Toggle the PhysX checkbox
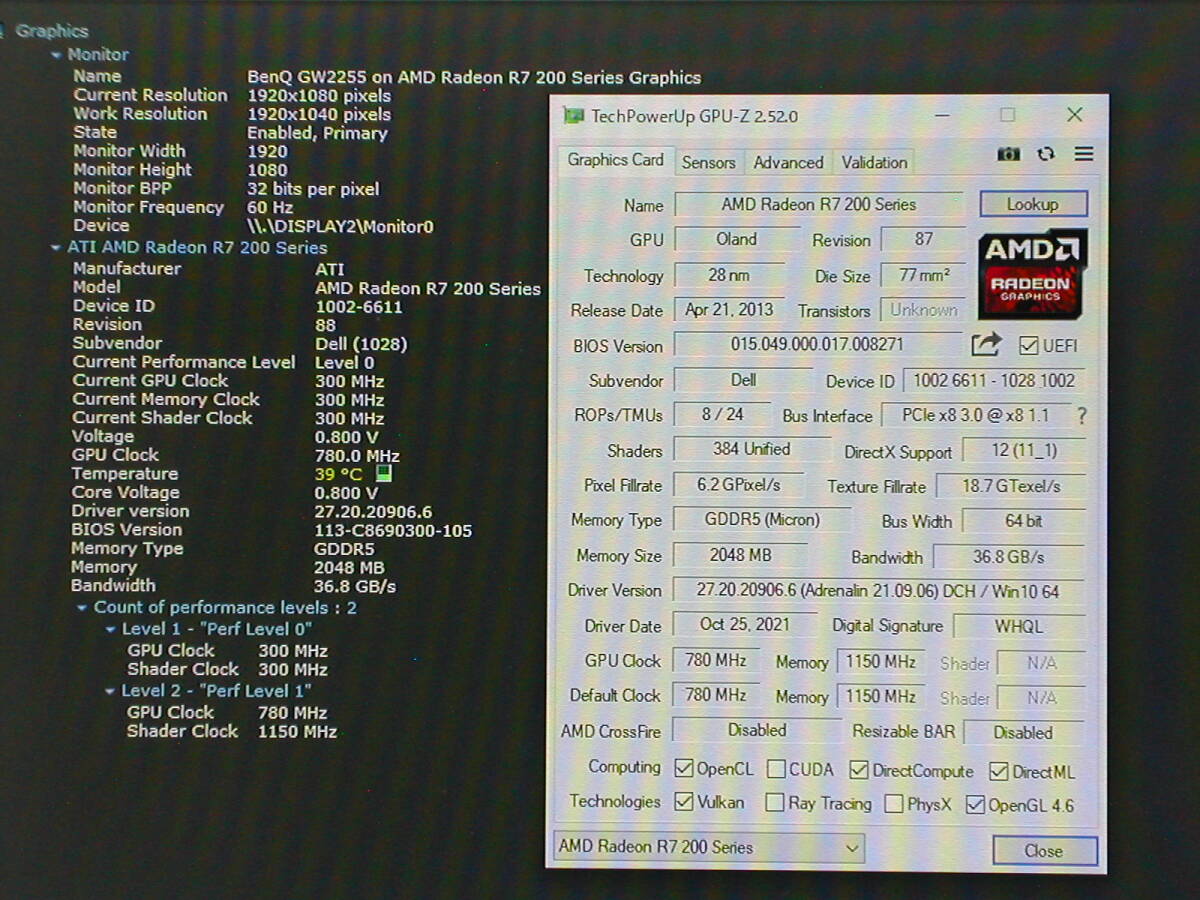This screenshot has width=1200, height=900. (x=894, y=804)
